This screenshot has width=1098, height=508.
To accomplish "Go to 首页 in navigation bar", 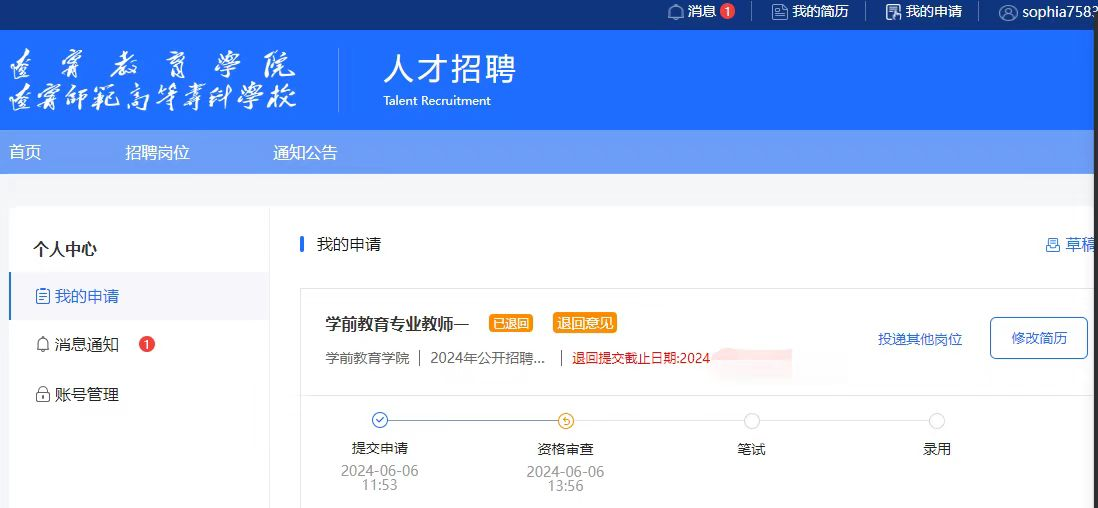I will [26, 153].
